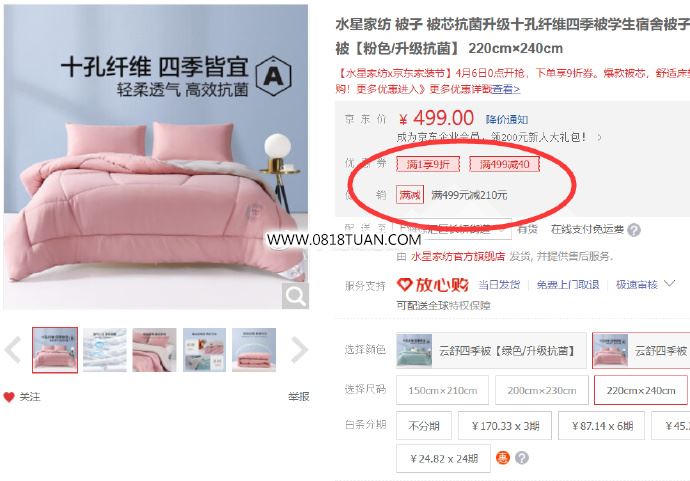The height and width of the screenshot is (481, 690).
Task: Select size 150cm×210cm
Action: (442, 390)
